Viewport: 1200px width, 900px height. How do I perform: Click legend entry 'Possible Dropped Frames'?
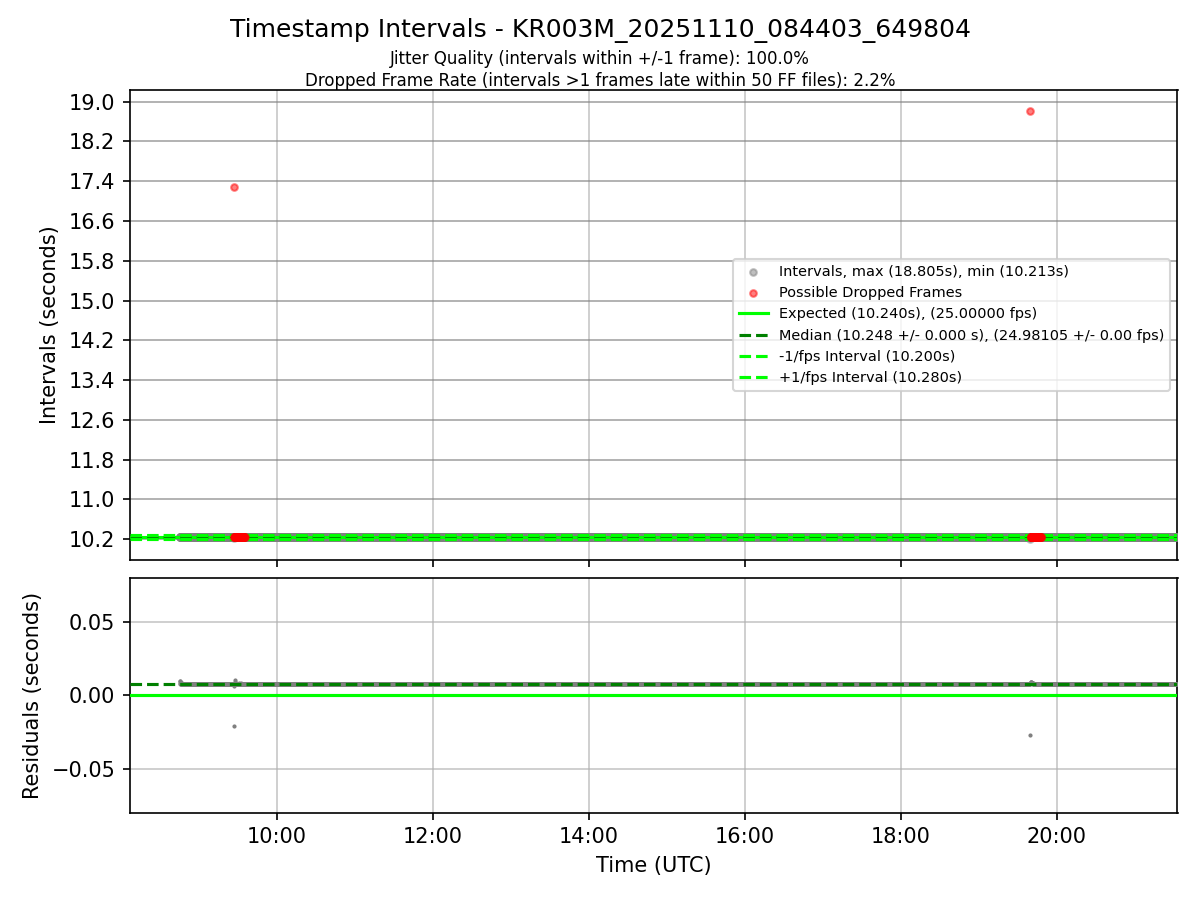coord(870,292)
